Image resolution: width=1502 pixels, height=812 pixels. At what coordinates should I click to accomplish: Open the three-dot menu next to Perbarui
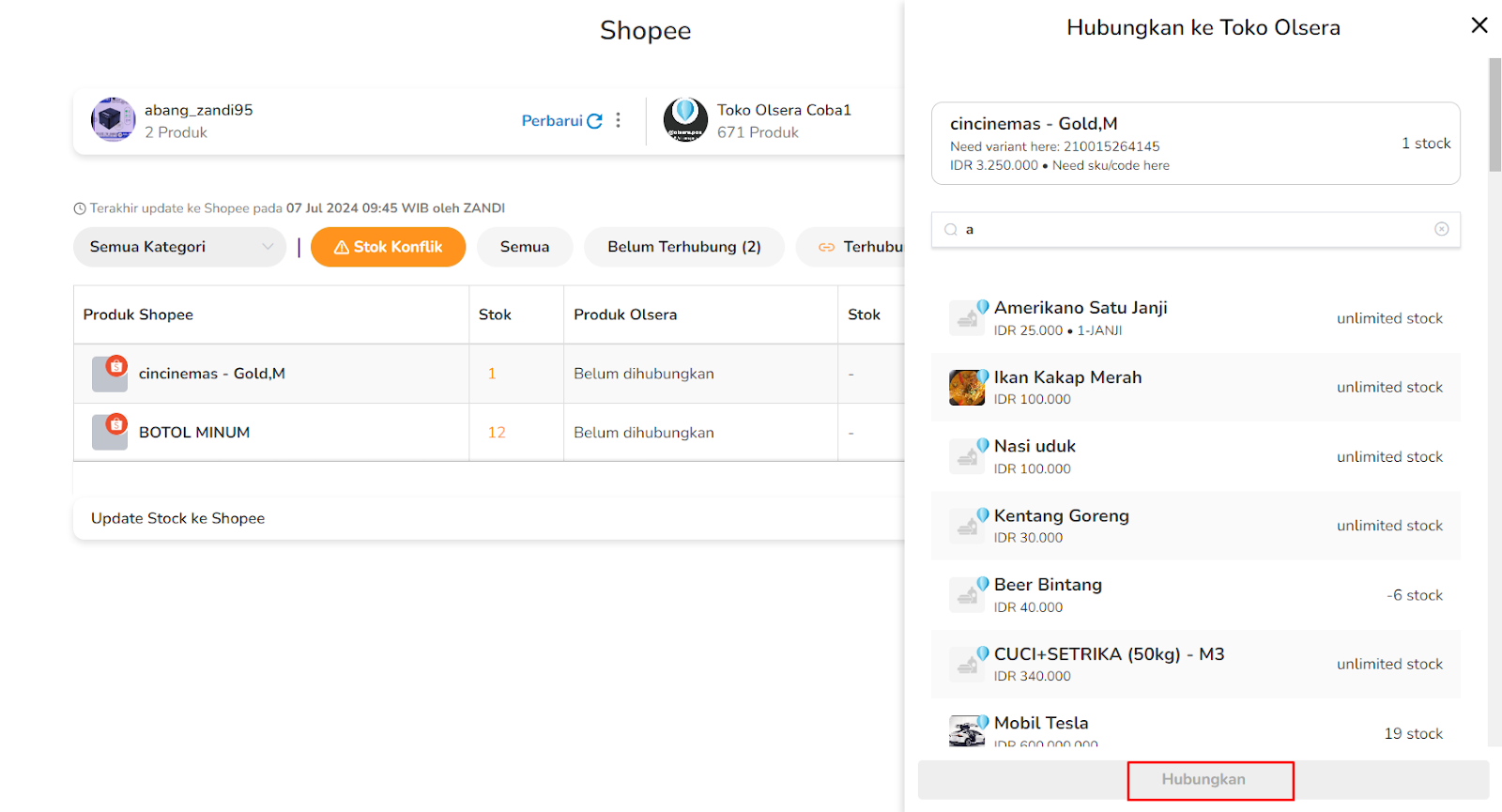618,120
